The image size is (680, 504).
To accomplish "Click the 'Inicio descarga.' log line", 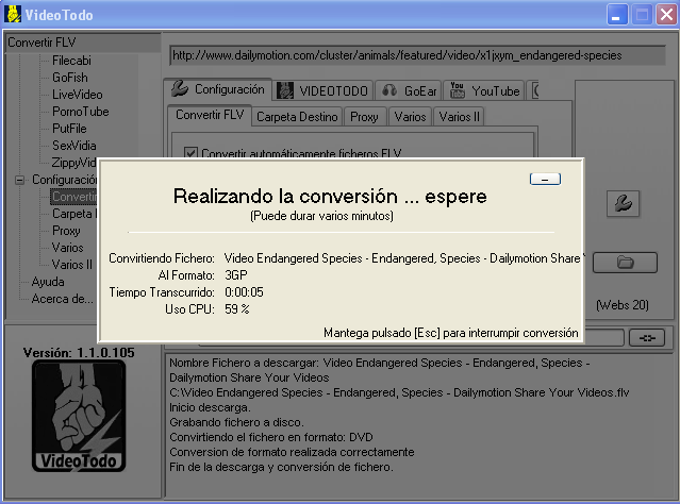I will (x=210, y=408).
